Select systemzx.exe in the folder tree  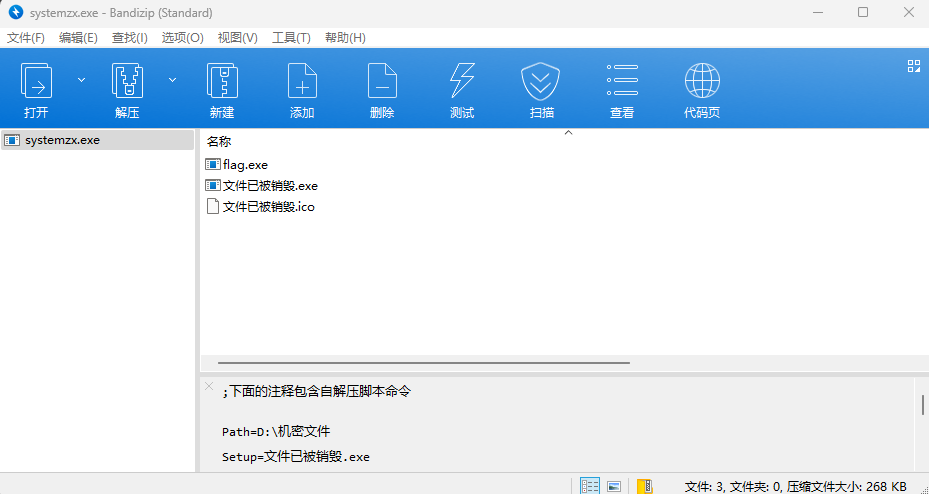pos(97,140)
